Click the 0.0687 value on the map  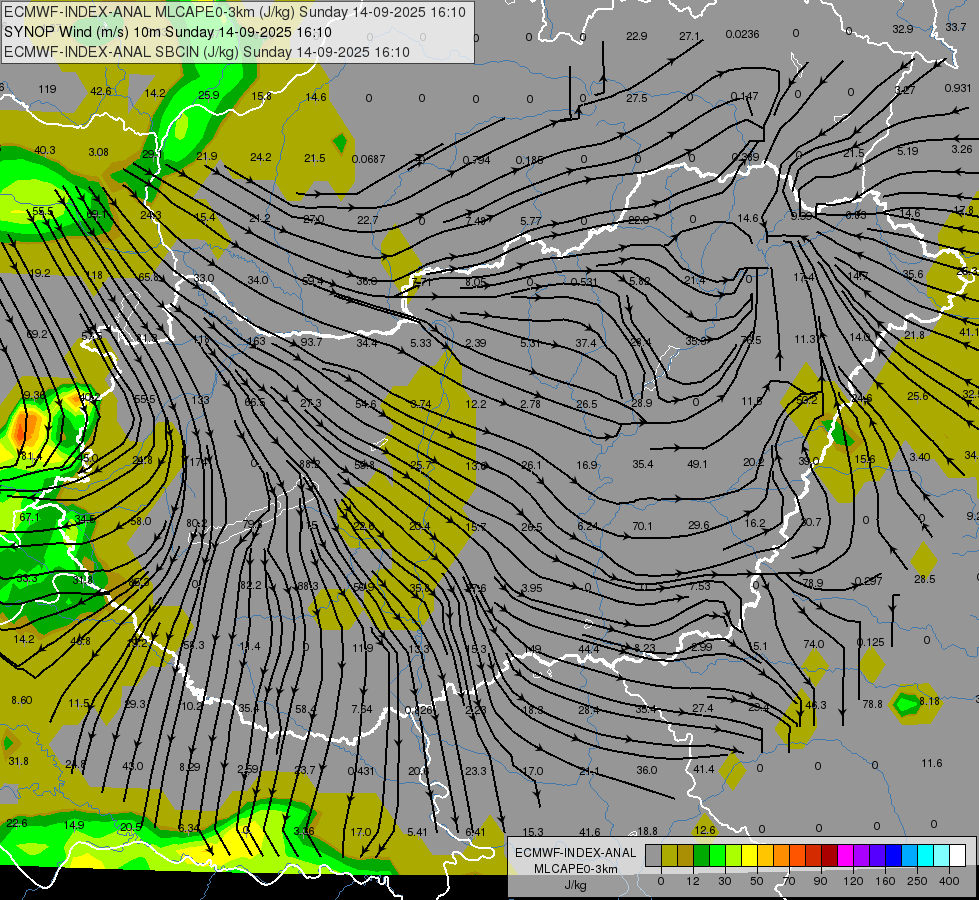click(x=368, y=159)
